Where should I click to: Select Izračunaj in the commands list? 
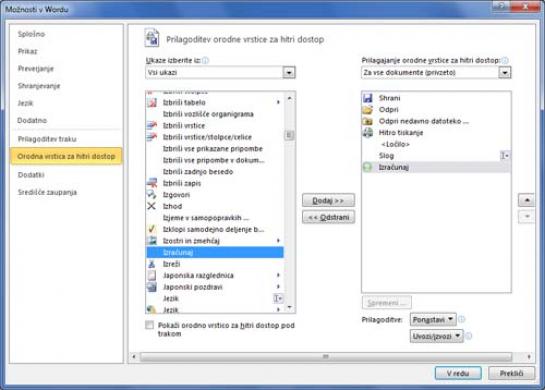point(215,252)
